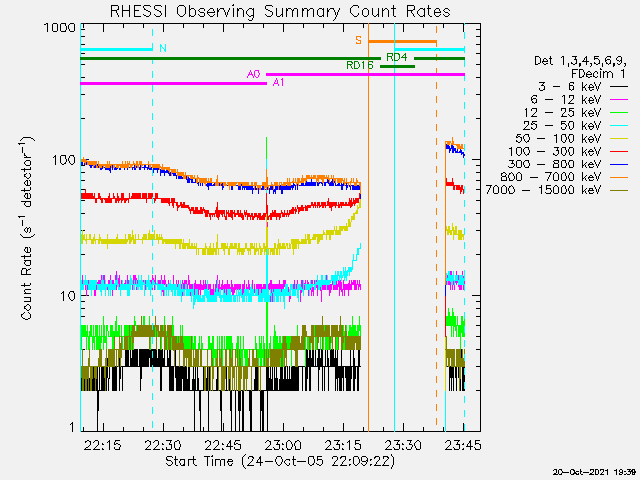Click the '300 - 800 keV' legend label
This screenshot has height=480, width=640.
(555, 164)
